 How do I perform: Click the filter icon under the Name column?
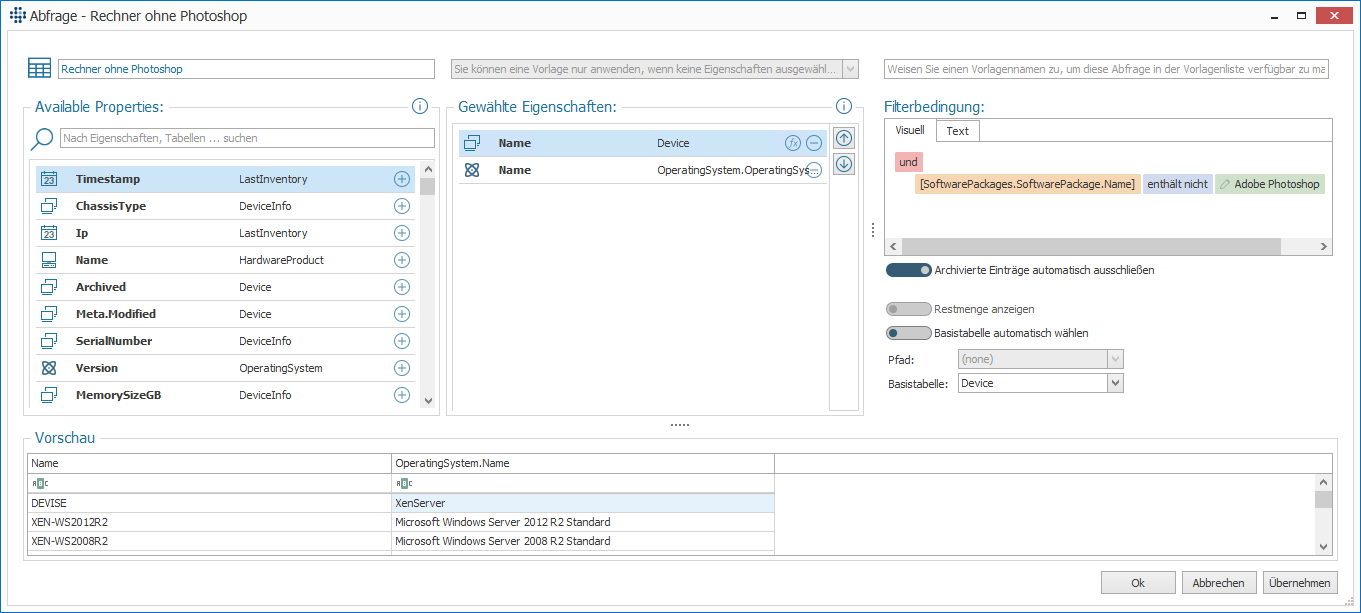39,484
